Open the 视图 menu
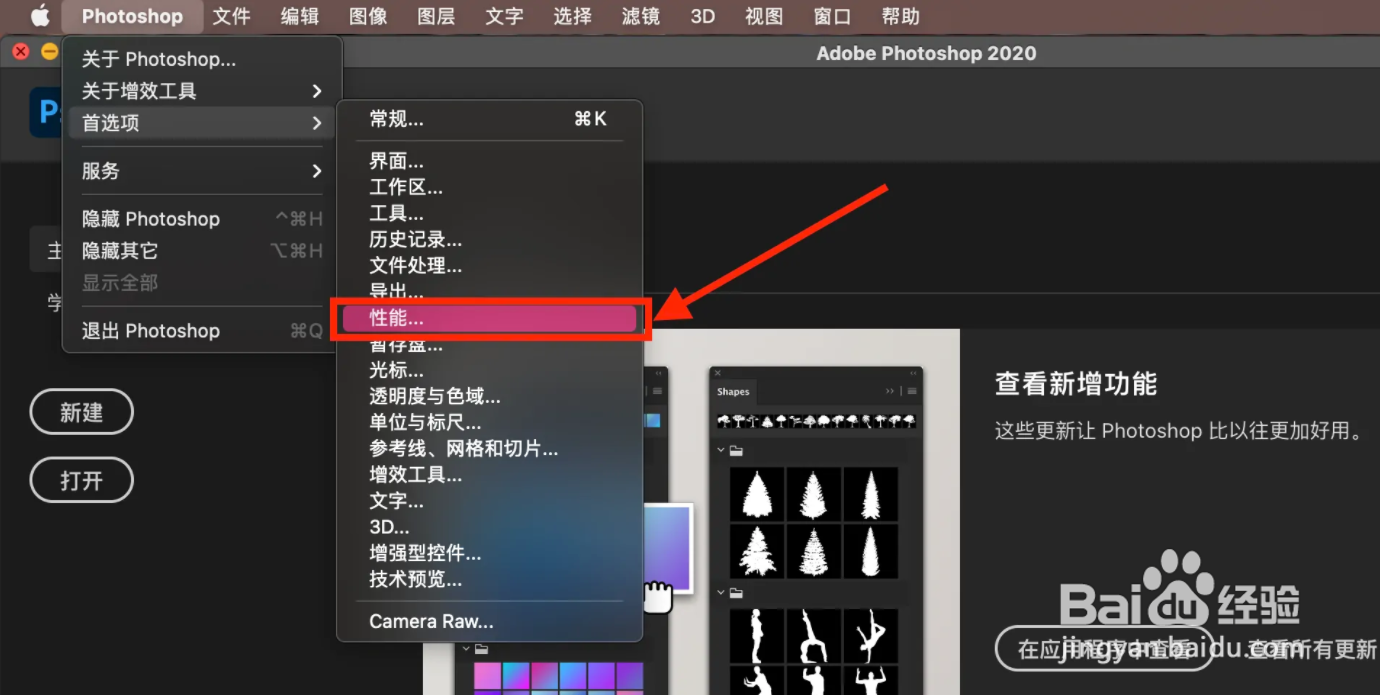 tap(764, 16)
